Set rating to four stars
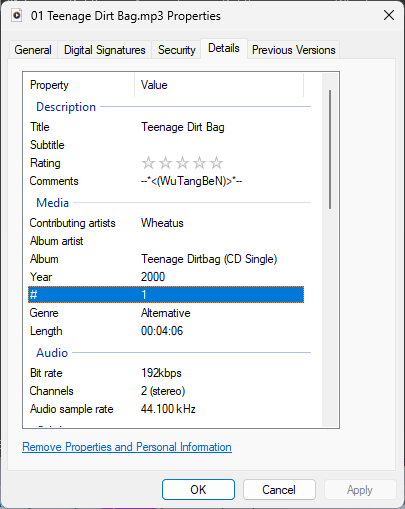Screen dimensions: 405x509 199,163
